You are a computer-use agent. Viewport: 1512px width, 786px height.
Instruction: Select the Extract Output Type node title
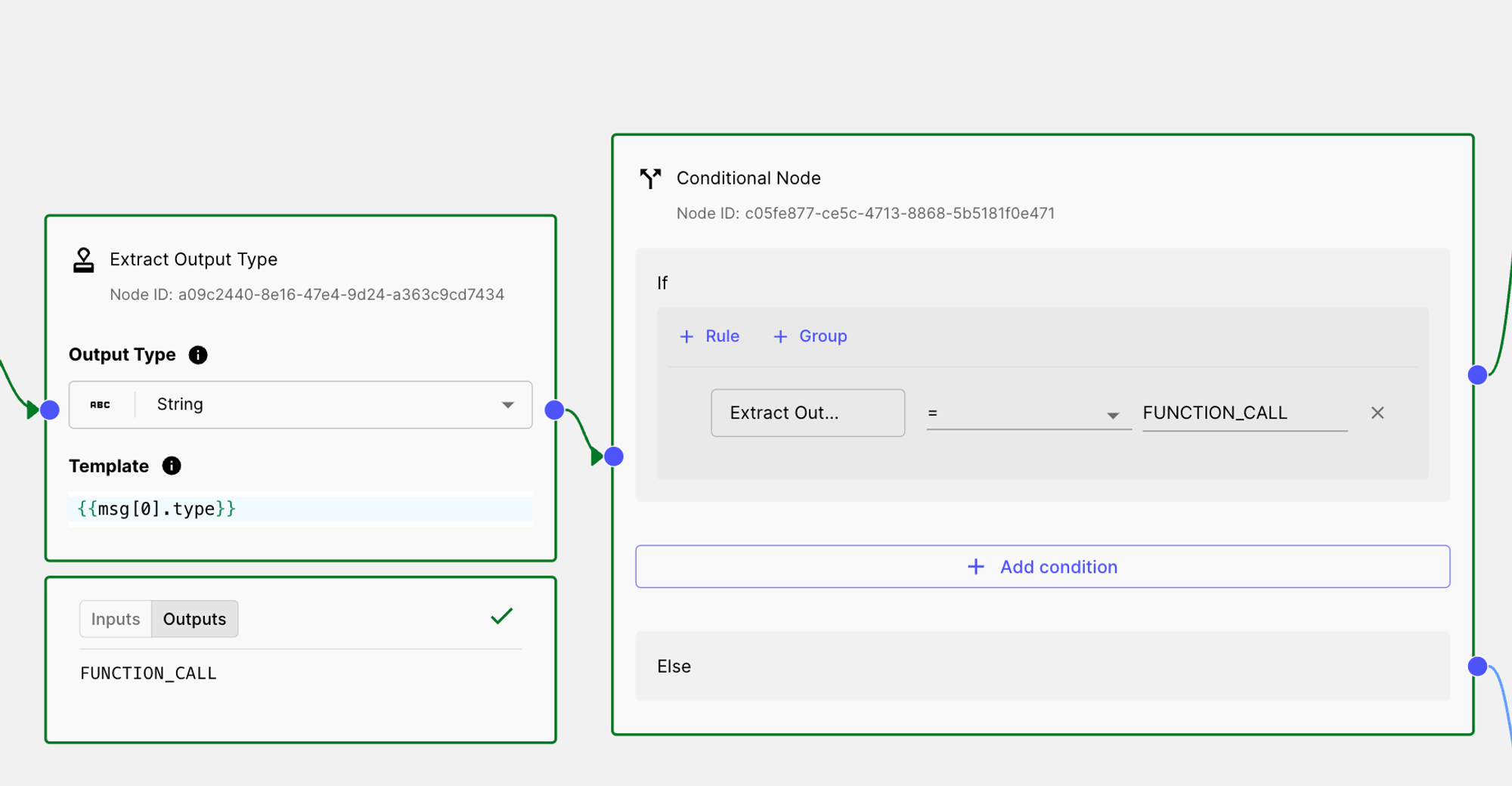point(194,259)
